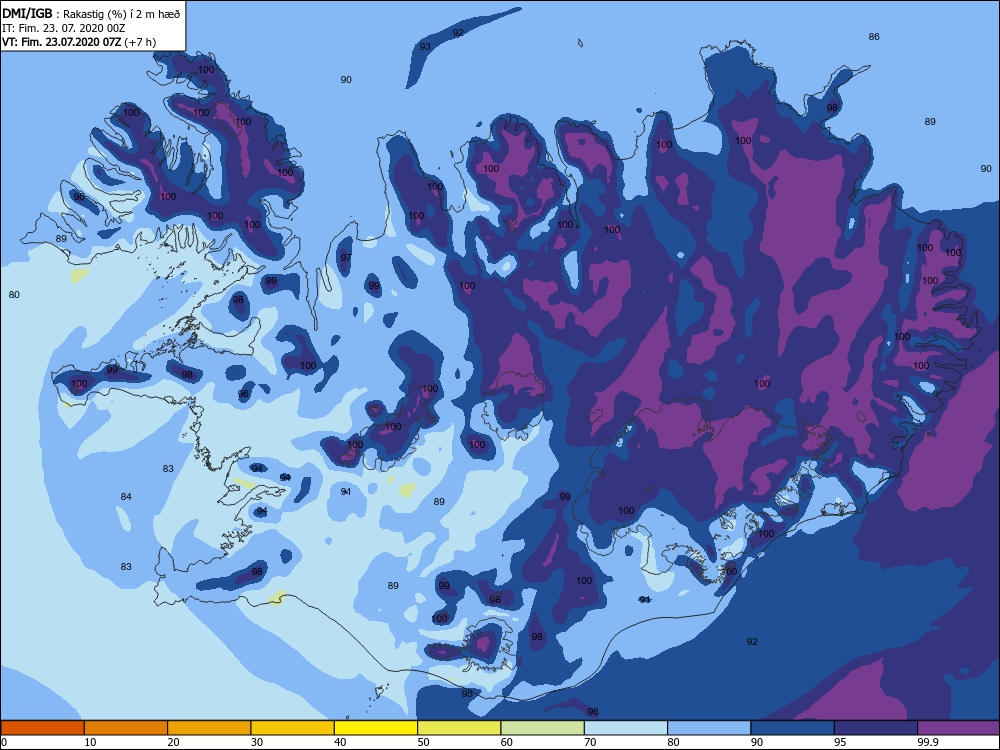Click the '93' humidity value on the map

coord(425,47)
